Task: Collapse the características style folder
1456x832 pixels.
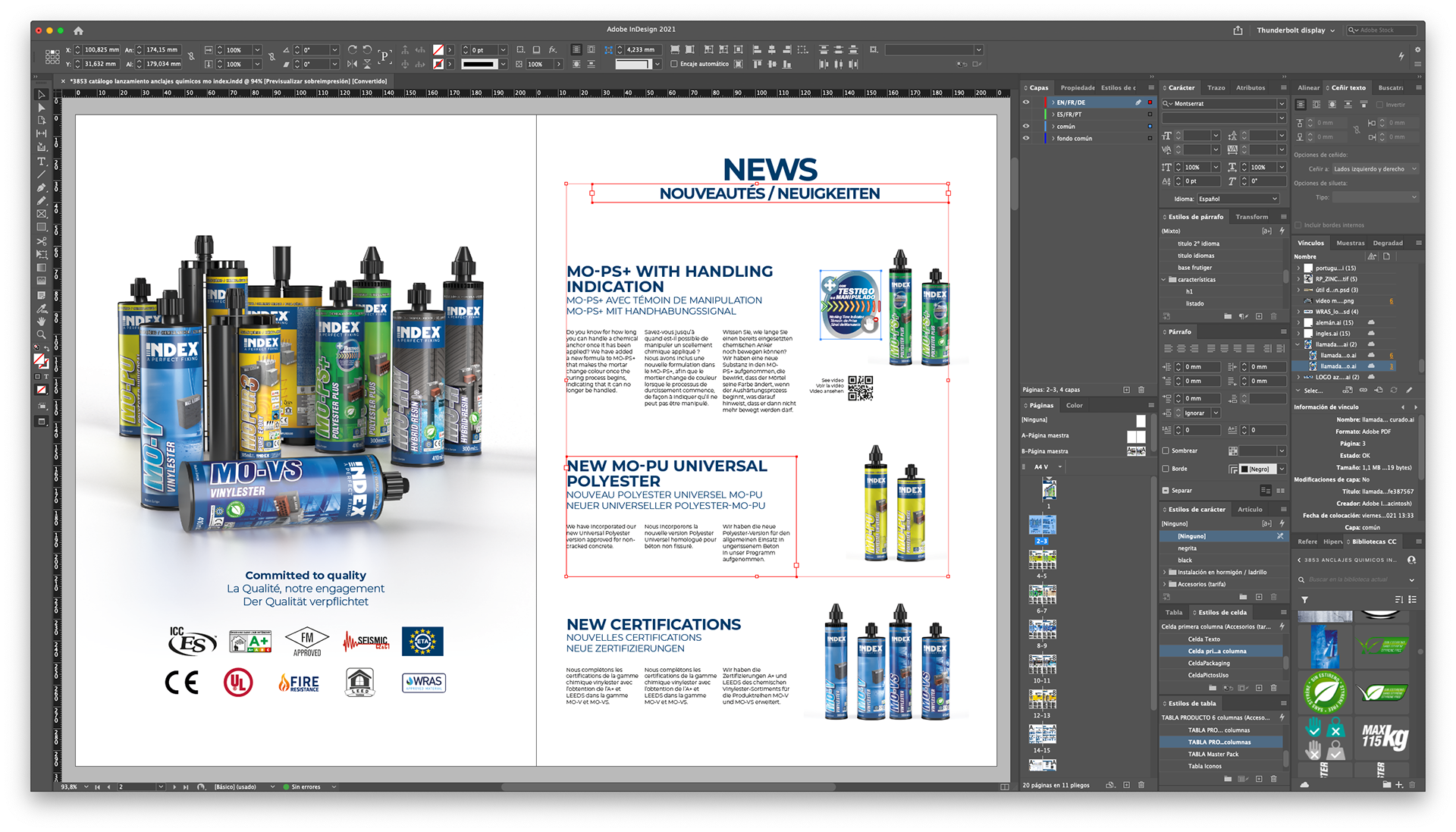Action: click(x=1164, y=280)
